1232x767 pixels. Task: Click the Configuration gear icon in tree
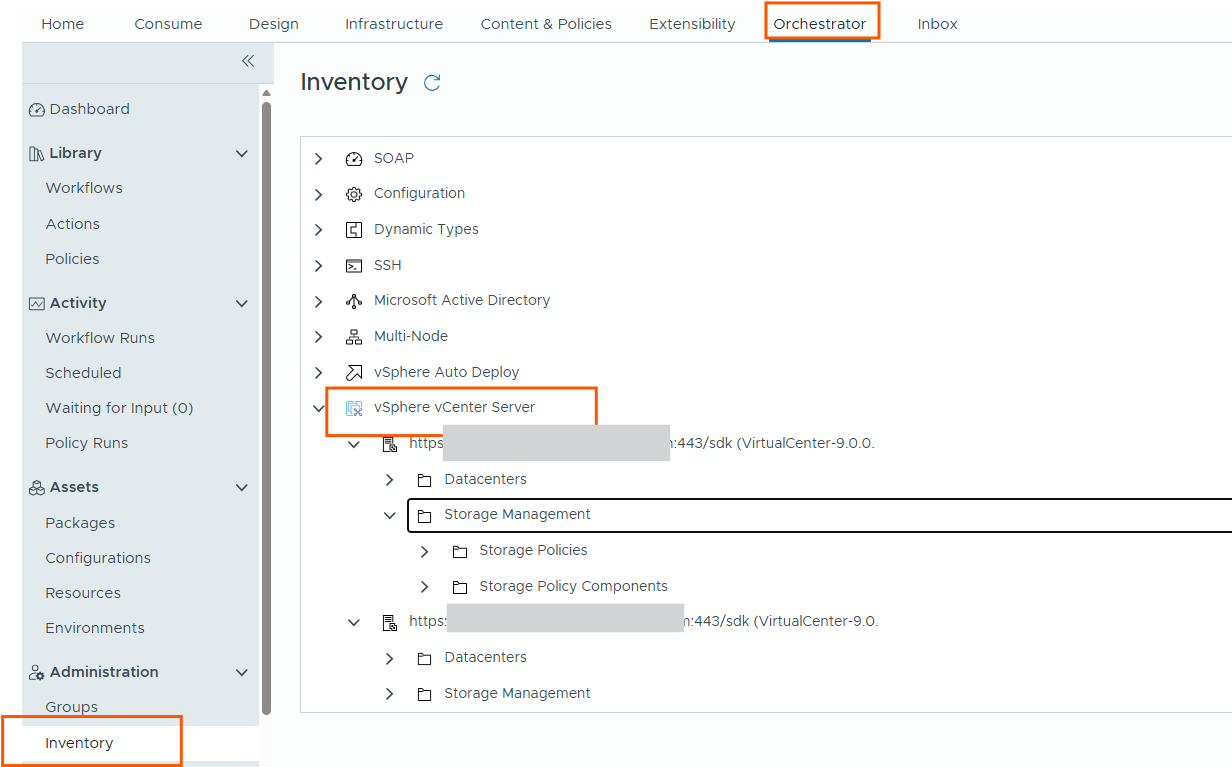(x=353, y=194)
